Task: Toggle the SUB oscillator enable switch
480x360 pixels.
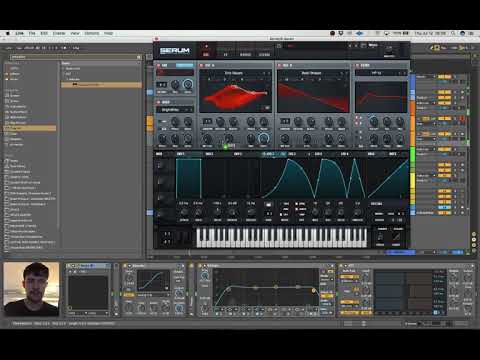Action: coord(159,65)
